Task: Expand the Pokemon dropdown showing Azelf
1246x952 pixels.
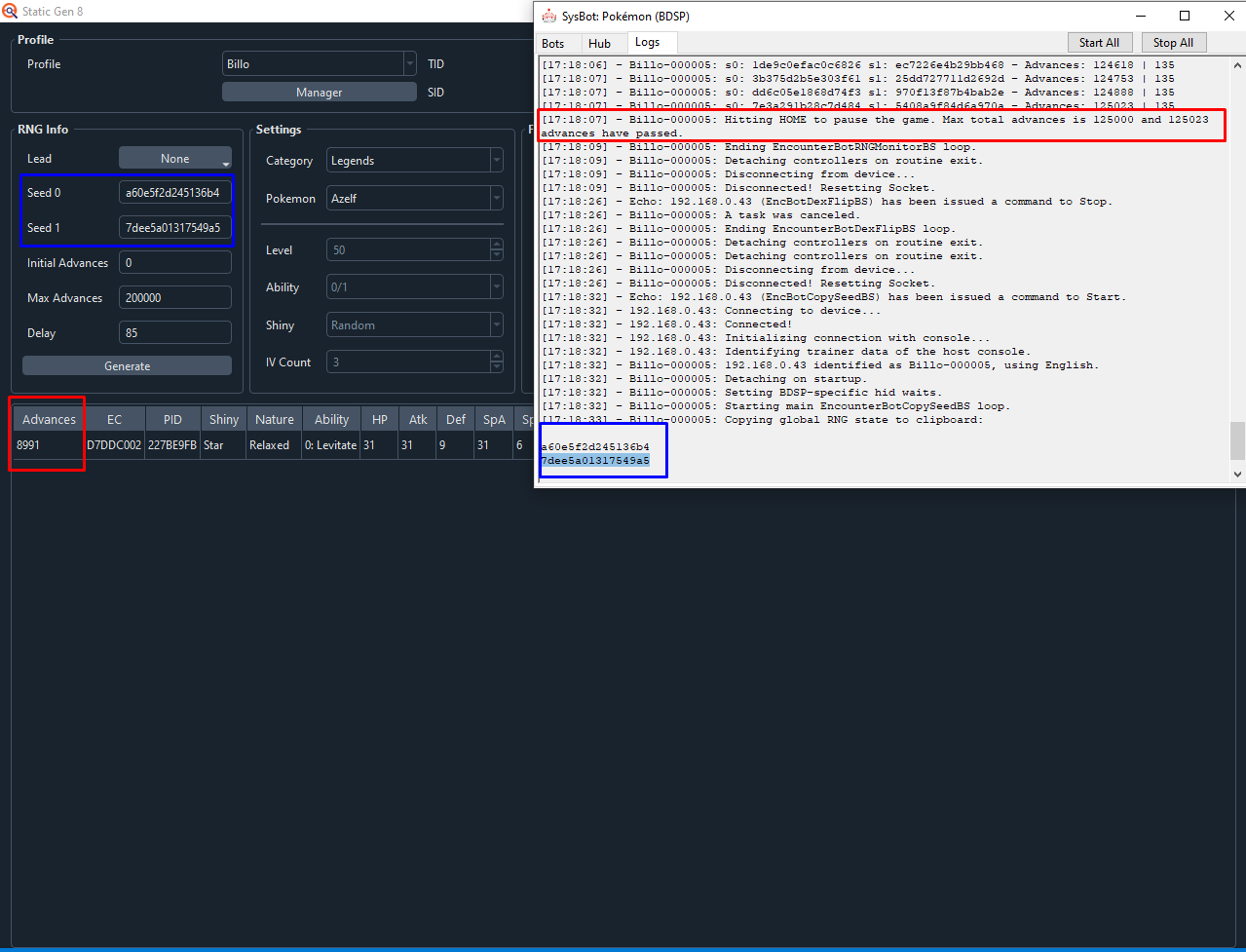Action: [x=415, y=198]
